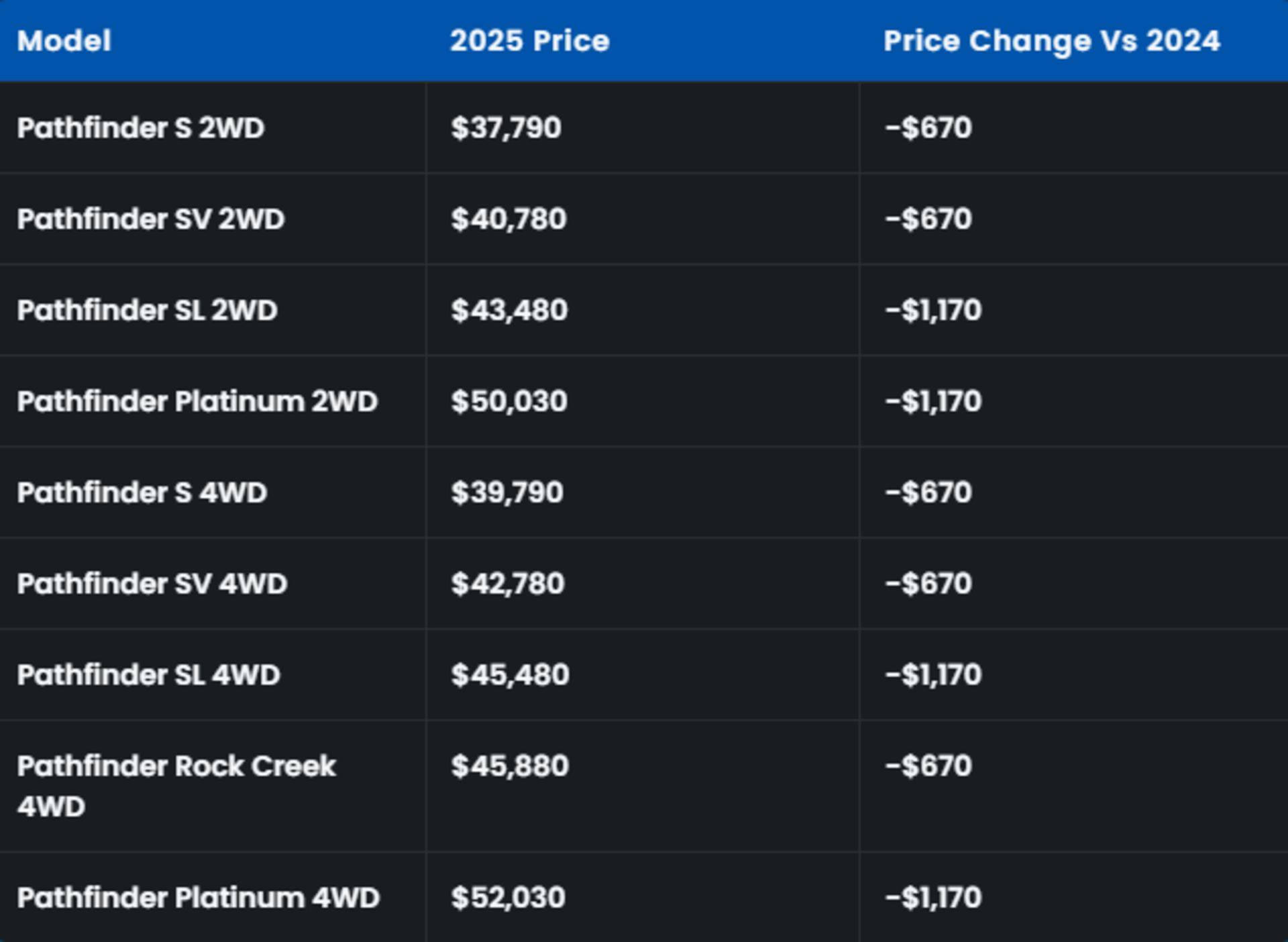The height and width of the screenshot is (942, 1288).
Task: Click Price Change Vs 2024 header
Action: (x=1051, y=41)
